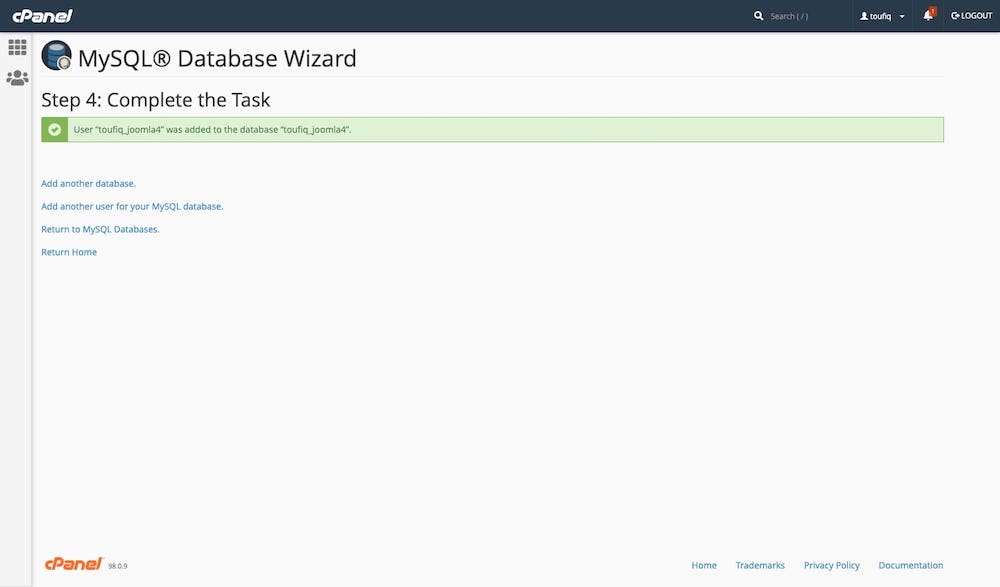Image resolution: width=1000 pixels, height=587 pixels.
Task: Open the footer Home link
Action: coord(704,565)
